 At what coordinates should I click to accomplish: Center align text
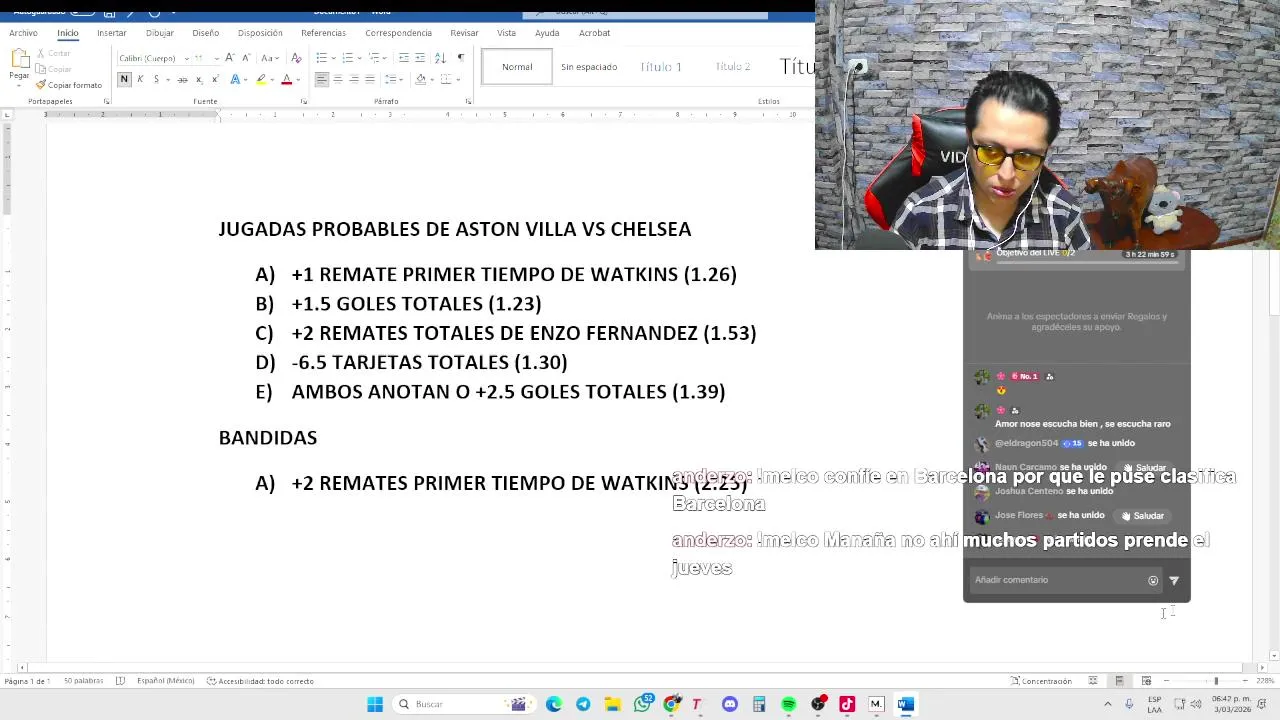[x=338, y=79]
